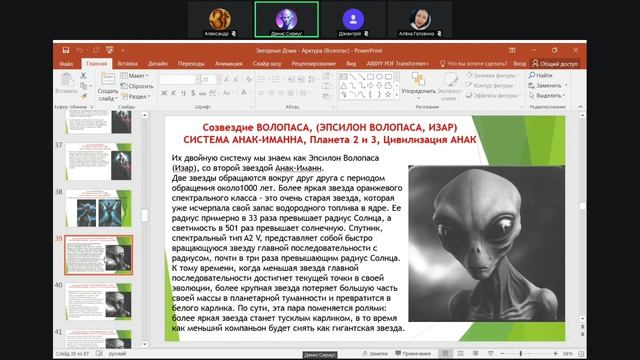
Task: Expand the shapes gallery more arrow
Action: tap(396, 95)
